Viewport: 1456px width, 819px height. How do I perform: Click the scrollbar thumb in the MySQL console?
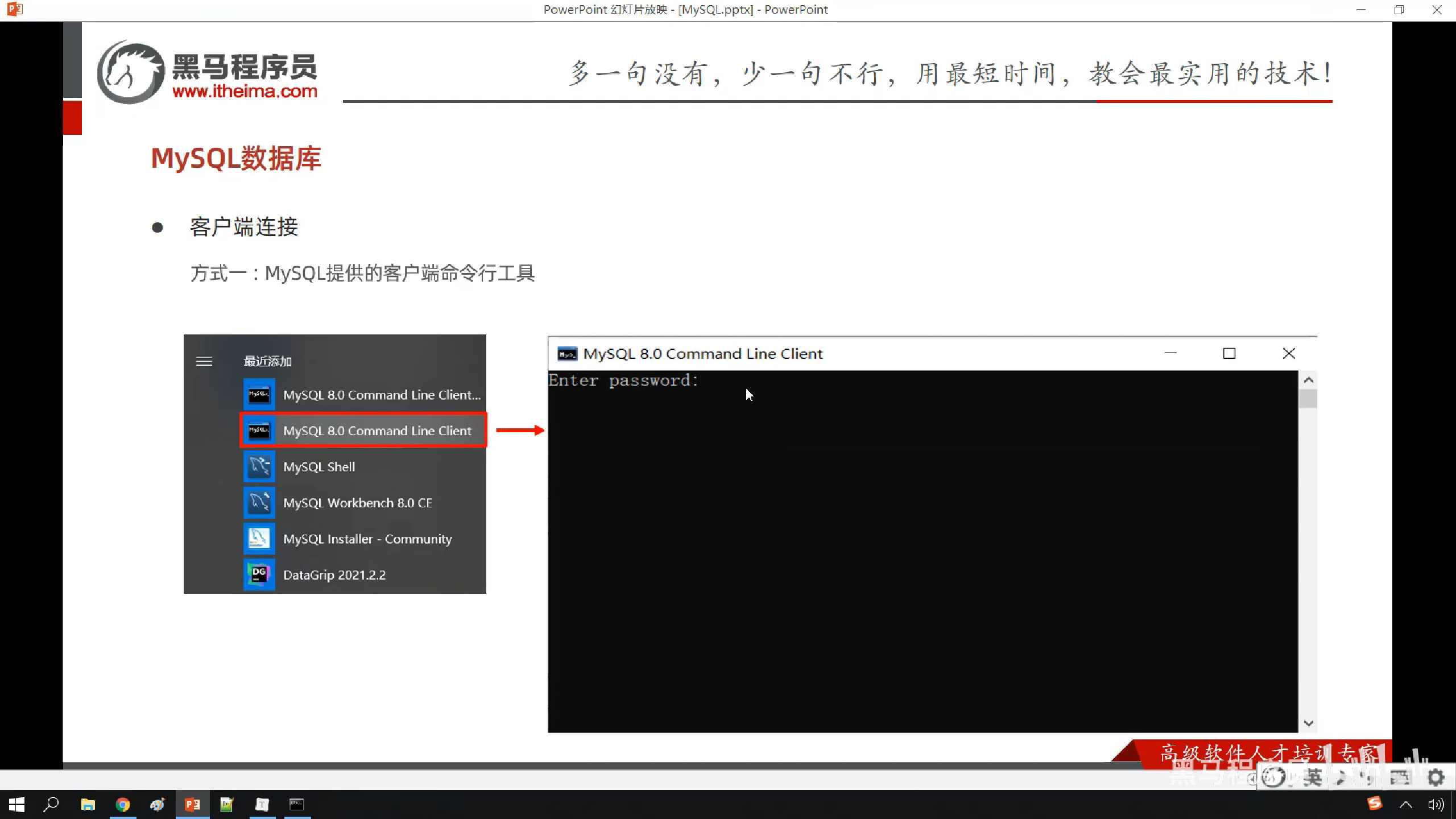pos(1308,398)
